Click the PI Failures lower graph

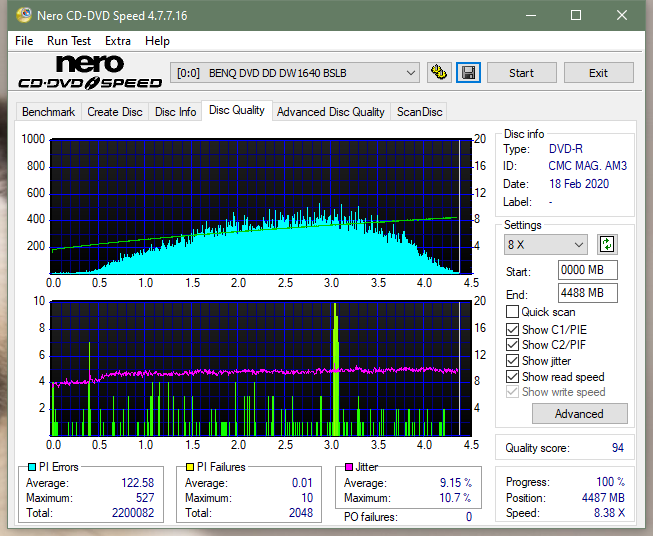tap(261, 369)
